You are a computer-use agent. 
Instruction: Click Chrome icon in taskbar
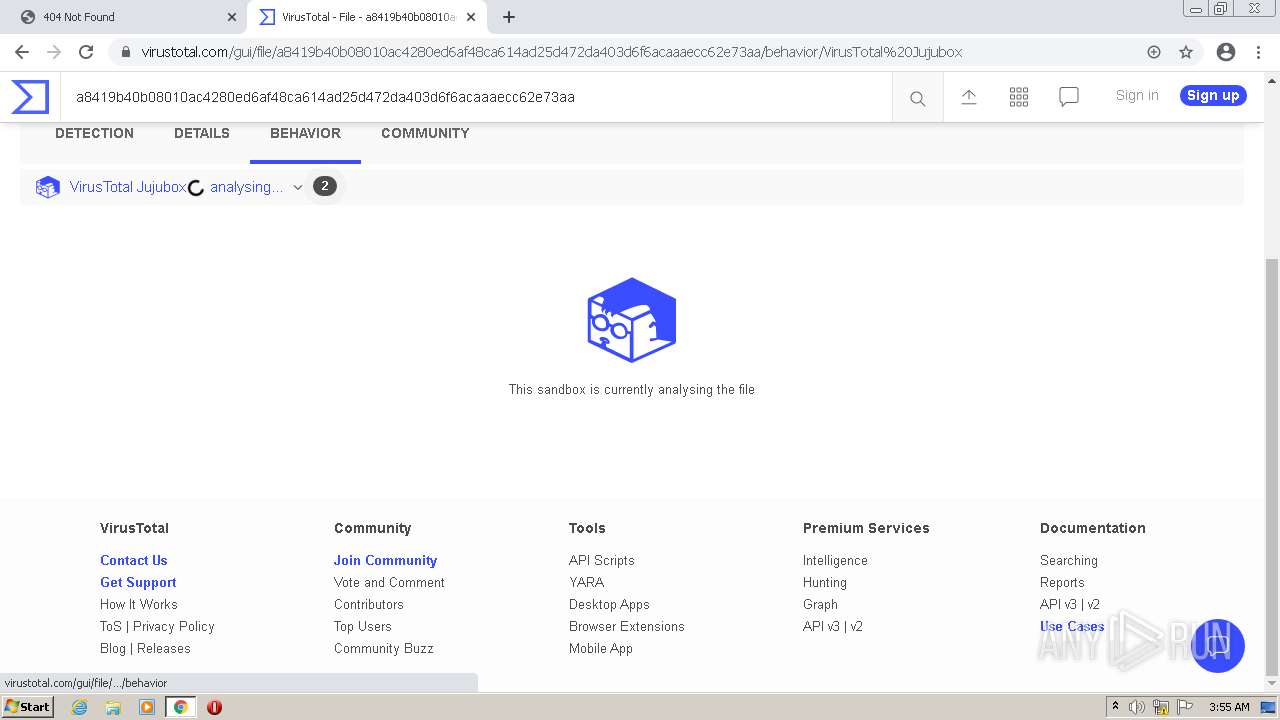tap(180, 707)
